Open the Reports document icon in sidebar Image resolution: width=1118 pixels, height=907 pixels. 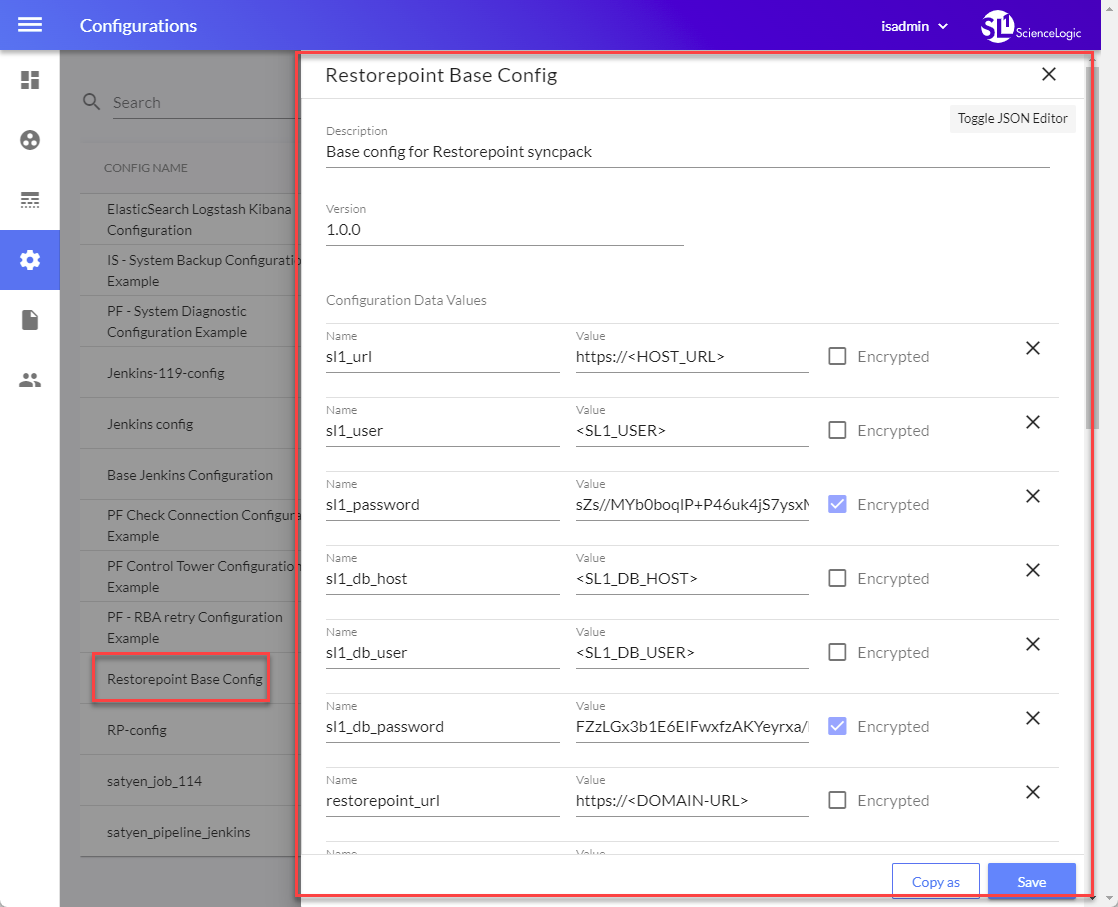click(30, 320)
